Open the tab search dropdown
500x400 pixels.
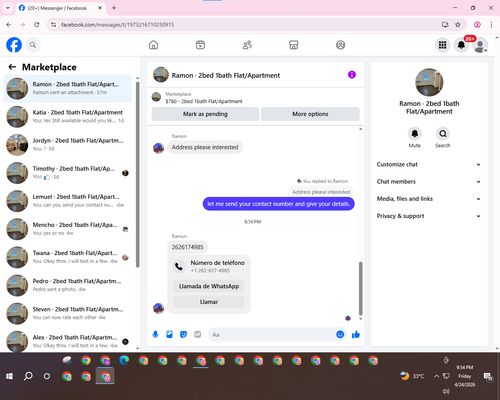[x=8, y=8]
